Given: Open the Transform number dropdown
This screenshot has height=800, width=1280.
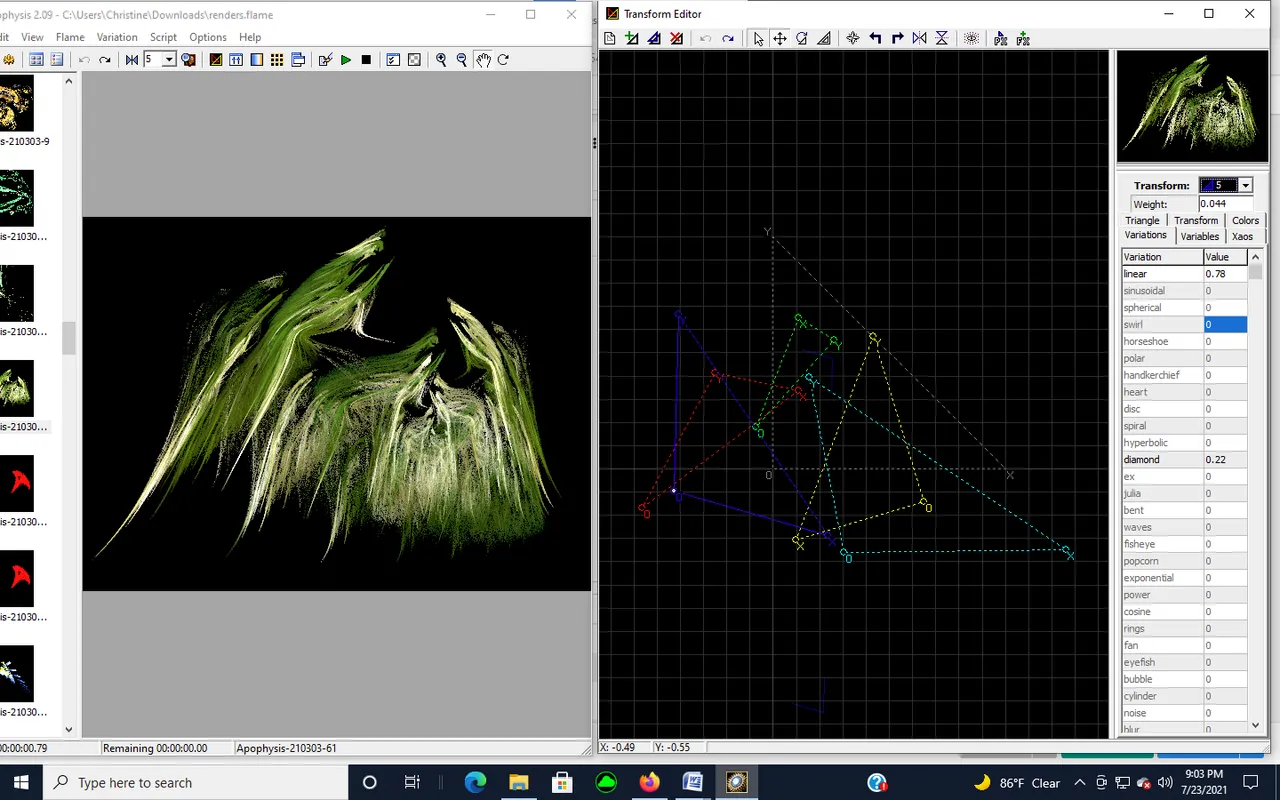Looking at the screenshot, I should tap(1245, 185).
